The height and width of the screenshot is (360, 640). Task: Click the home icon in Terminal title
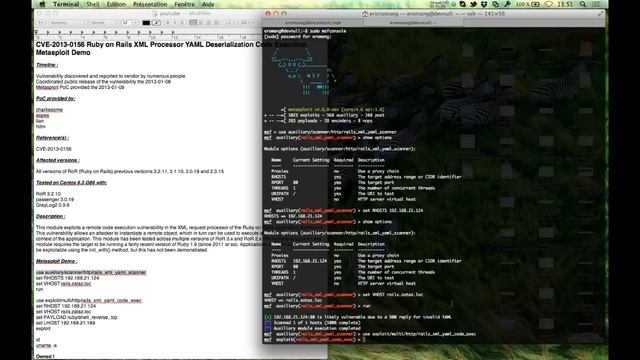[365, 13]
